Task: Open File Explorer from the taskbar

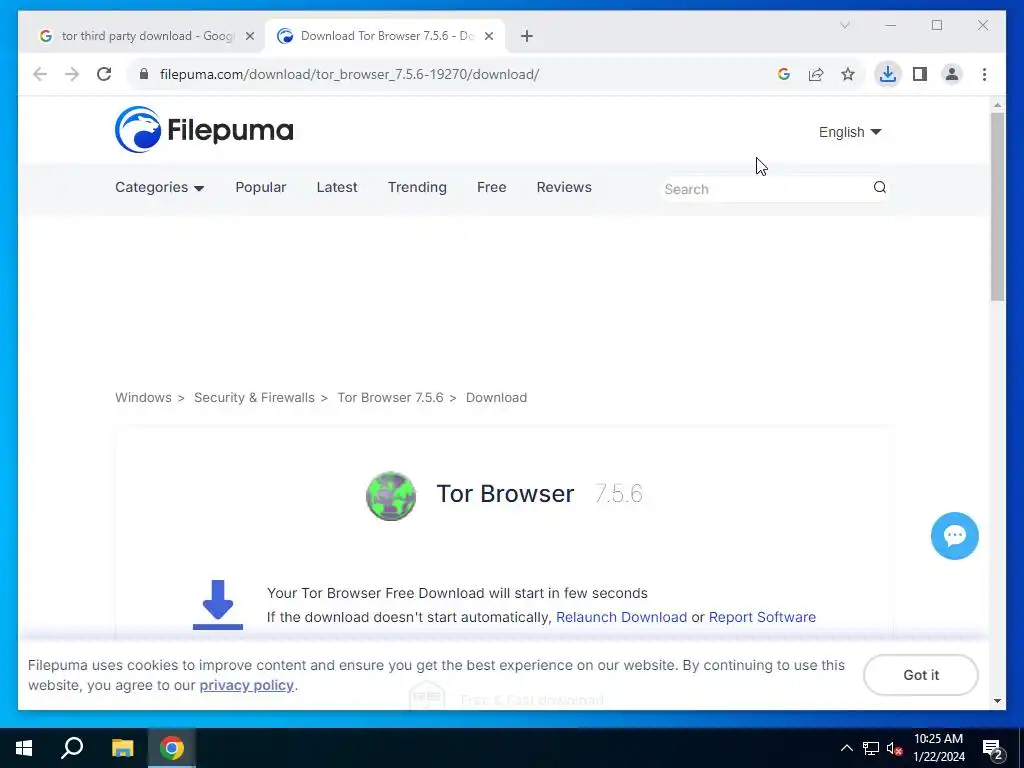Action: (122, 748)
